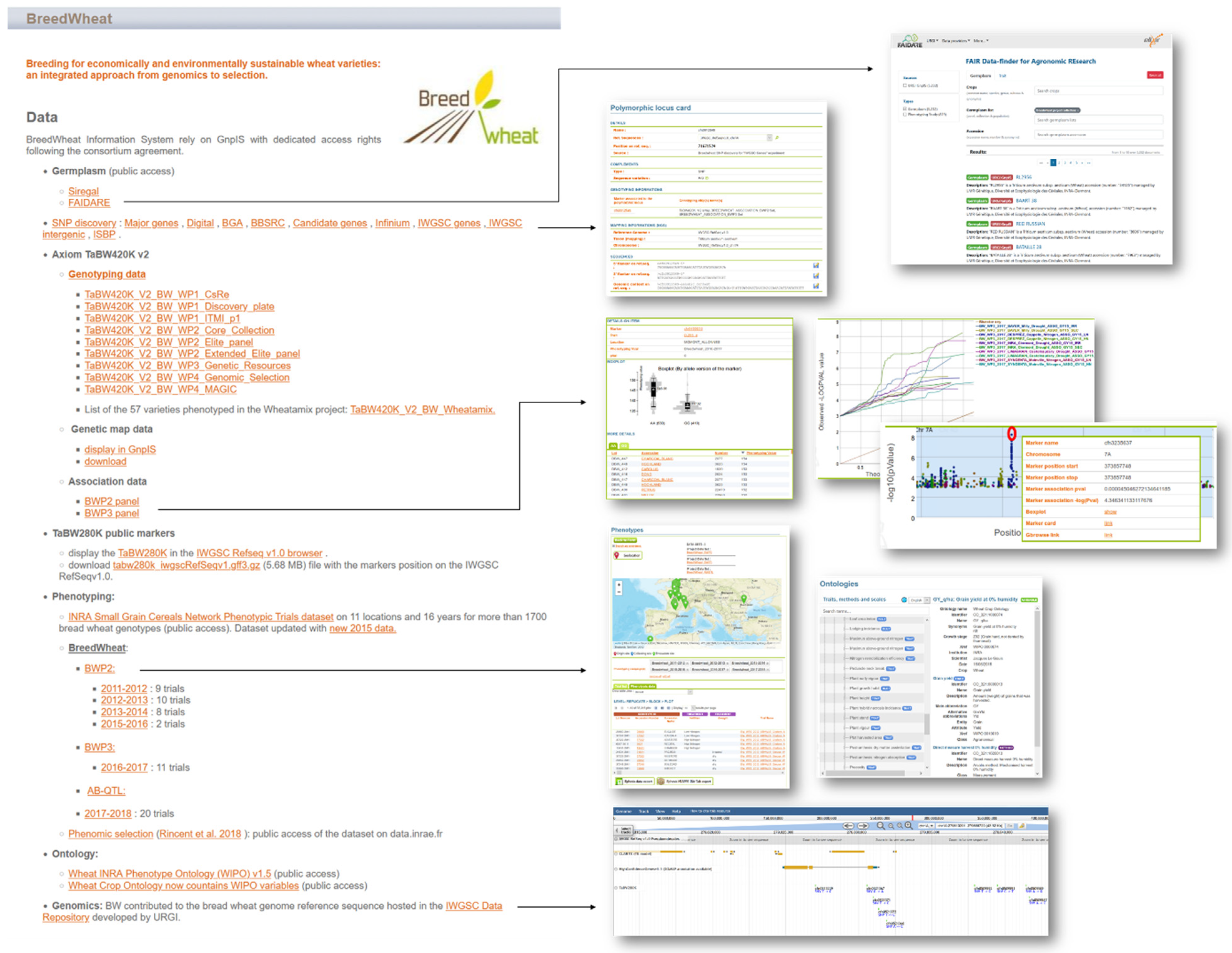The height and width of the screenshot is (953, 1232).
Task: Click the red button in the FAIDARE search form
Action: pyautogui.click(x=1155, y=75)
